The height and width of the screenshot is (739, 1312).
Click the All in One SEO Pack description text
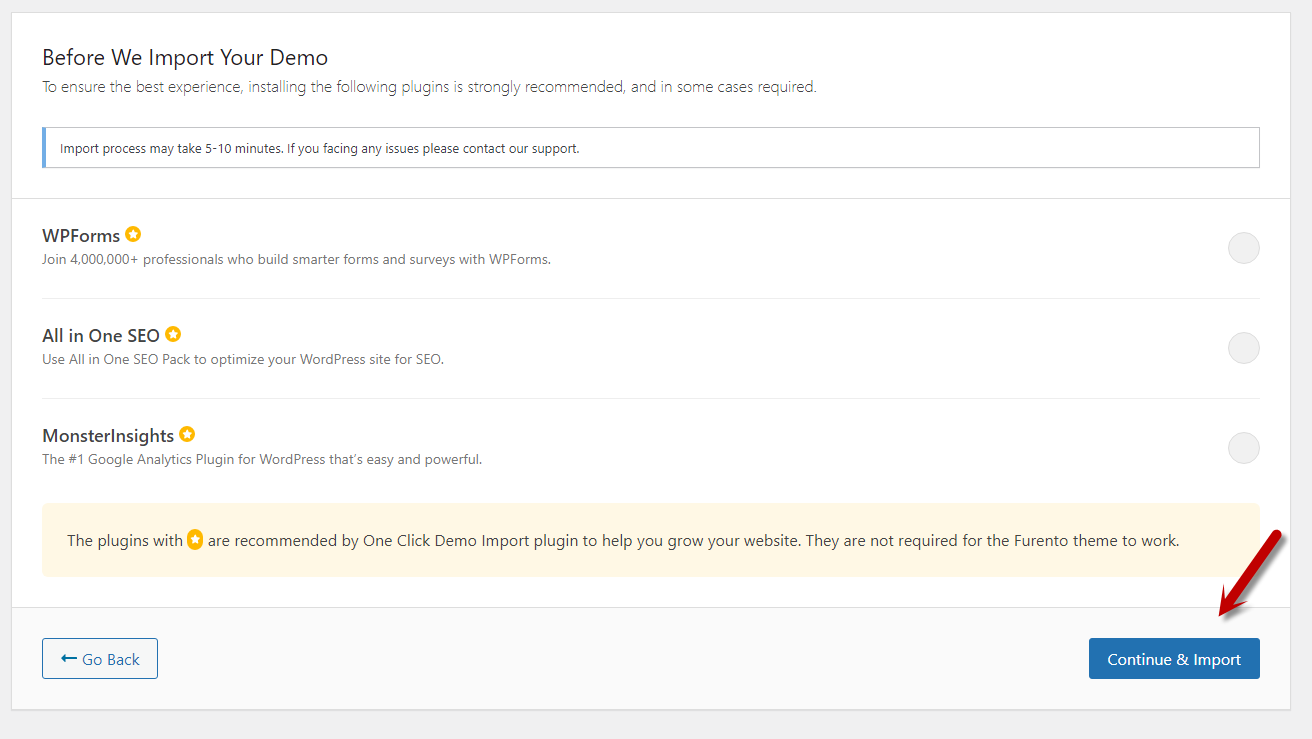click(x=243, y=359)
